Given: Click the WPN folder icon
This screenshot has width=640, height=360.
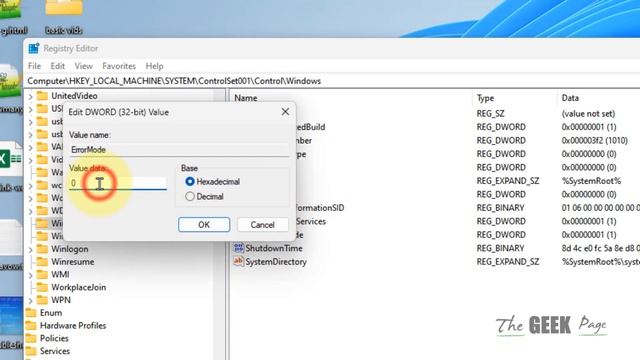Looking at the screenshot, I should 42,300.
